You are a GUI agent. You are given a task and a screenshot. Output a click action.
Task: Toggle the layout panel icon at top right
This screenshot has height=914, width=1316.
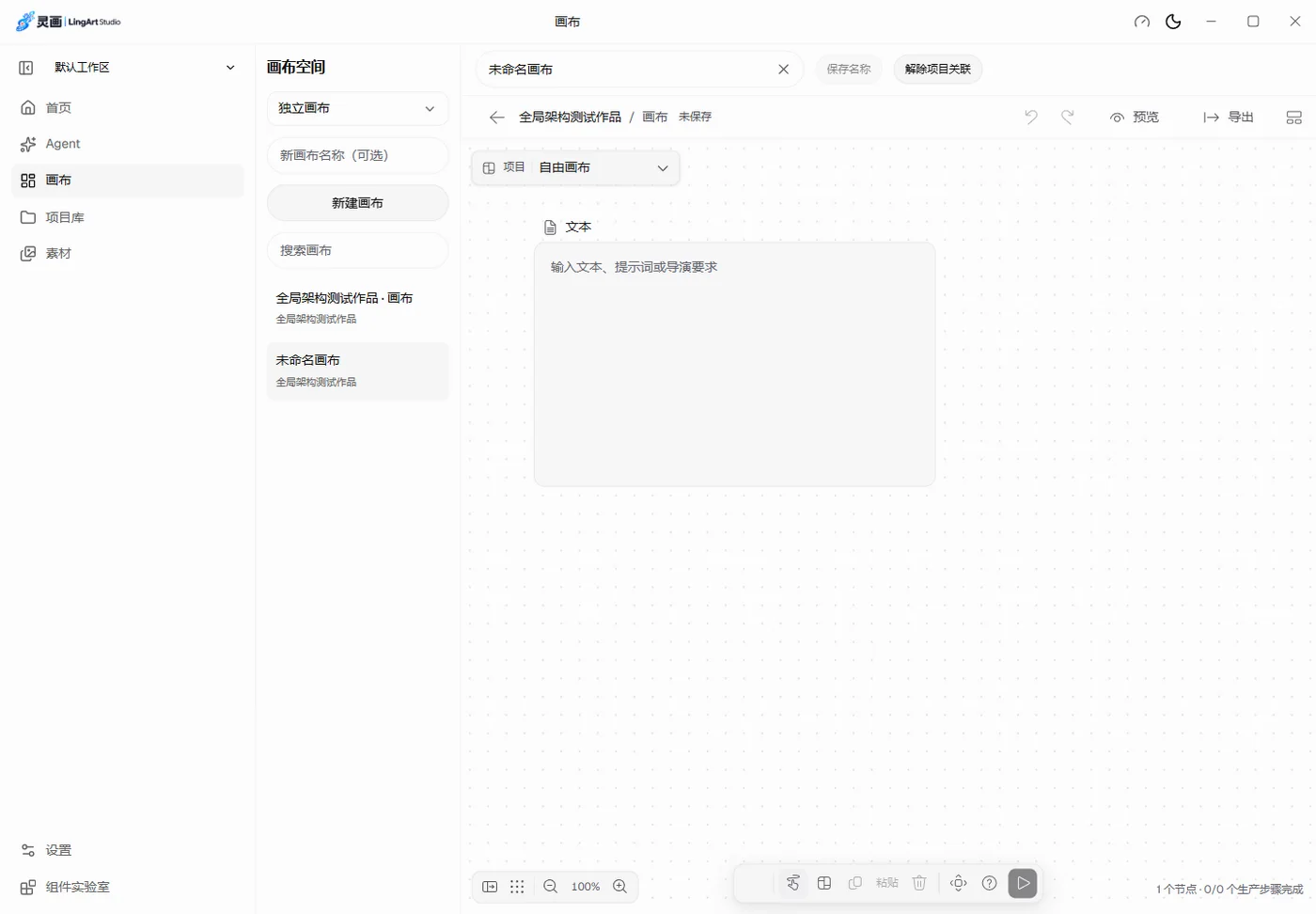1294,118
